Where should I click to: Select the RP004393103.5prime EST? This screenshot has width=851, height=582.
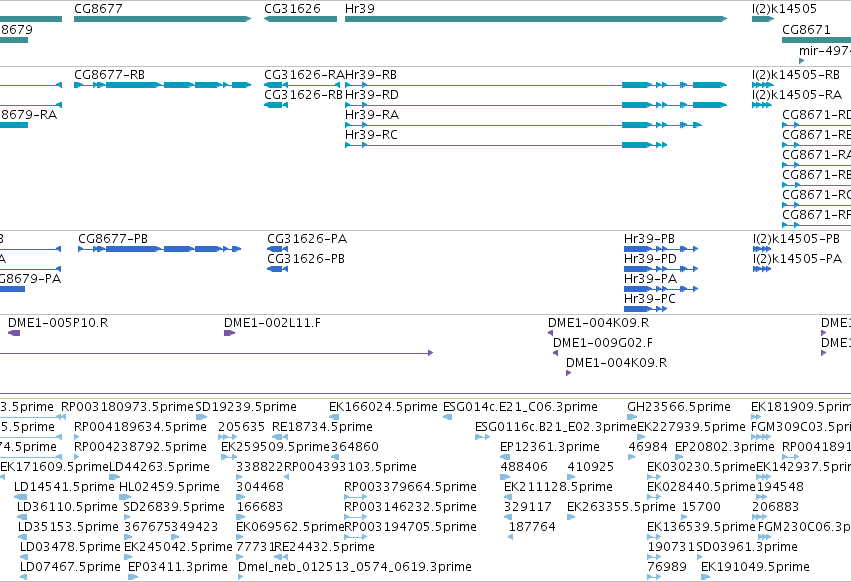tap(351, 467)
